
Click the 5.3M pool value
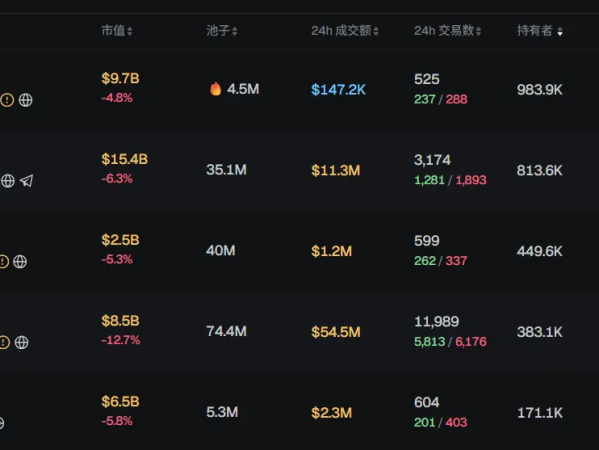(222, 412)
